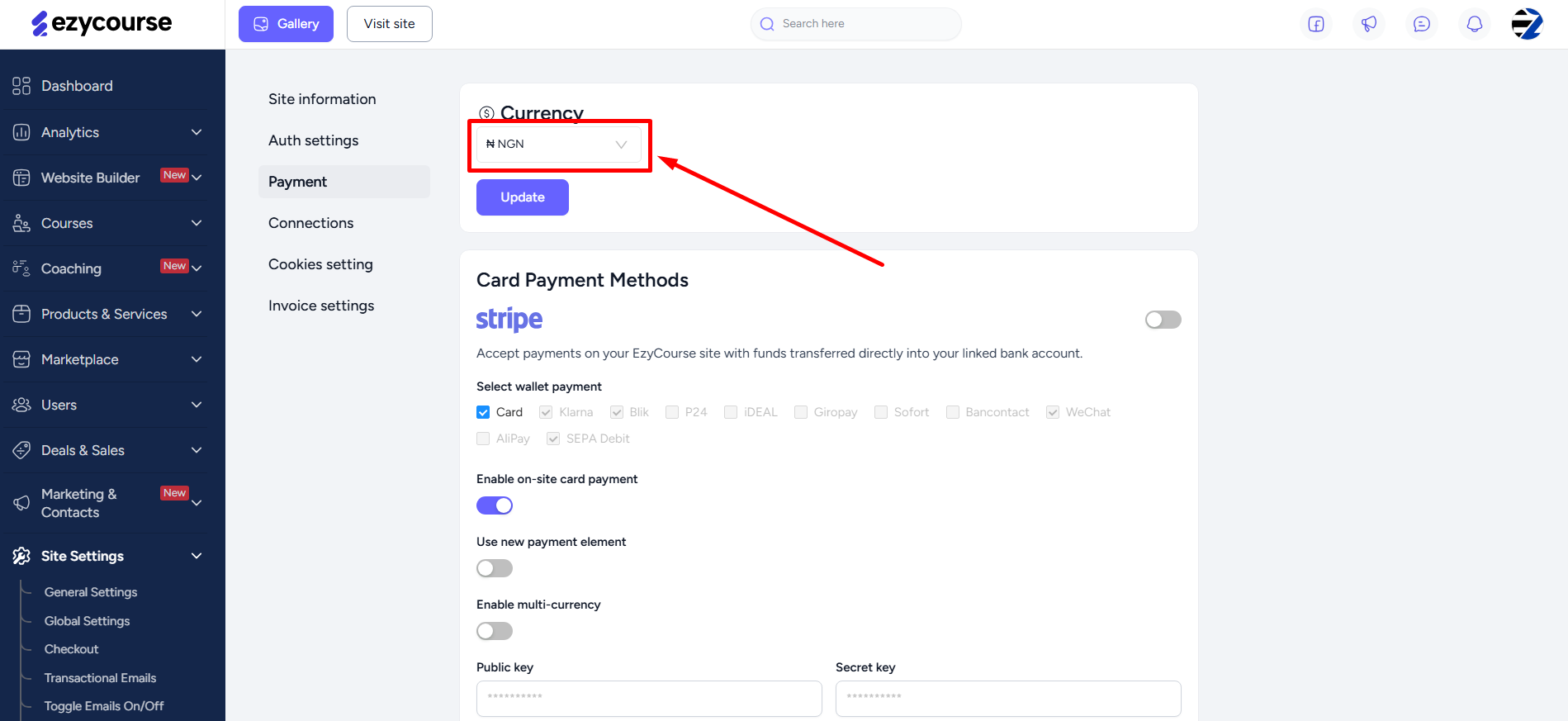Uncheck the Card wallet payment checkbox
The image size is (1568, 721).
(483, 412)
